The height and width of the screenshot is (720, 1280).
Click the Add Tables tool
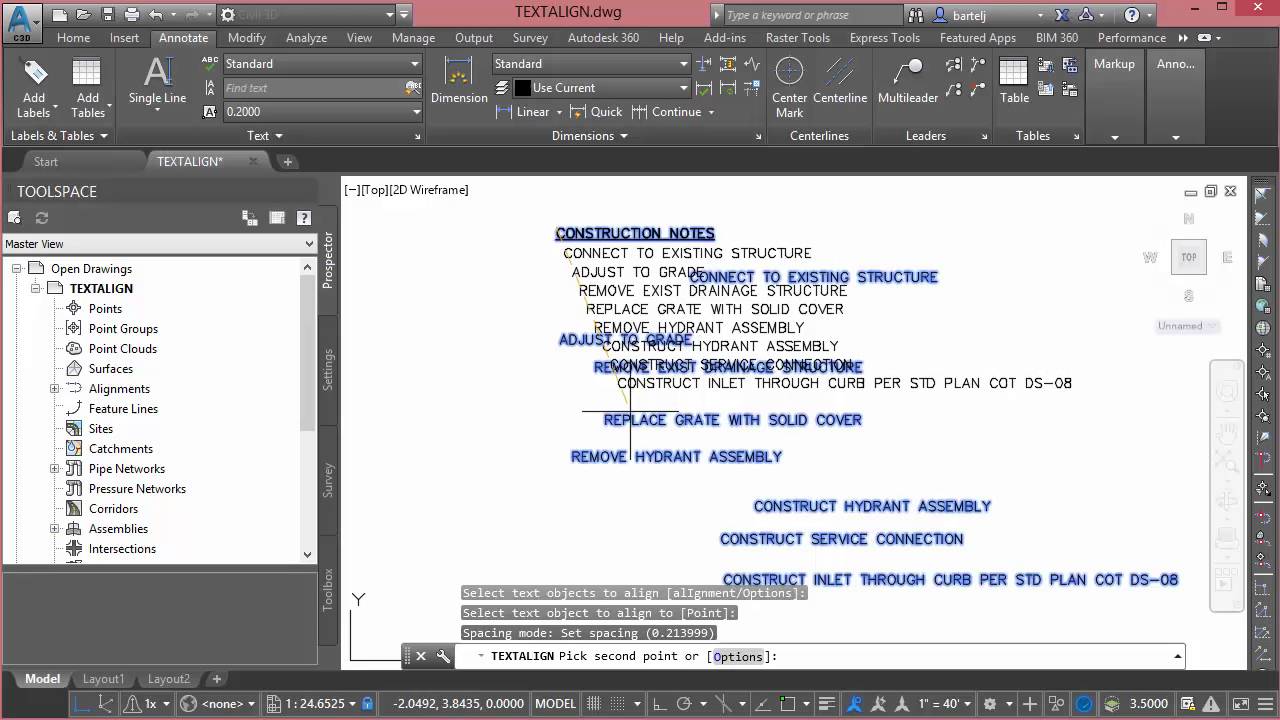pyautogui.click(x=87, y=88)
